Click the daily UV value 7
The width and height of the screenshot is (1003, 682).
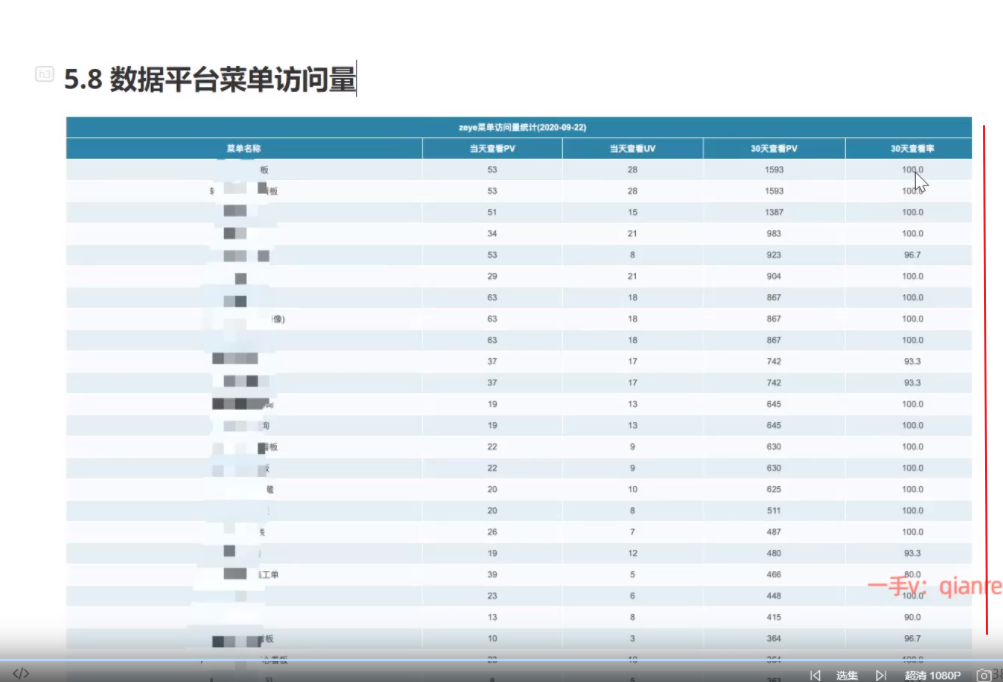(x=632, y=532)
